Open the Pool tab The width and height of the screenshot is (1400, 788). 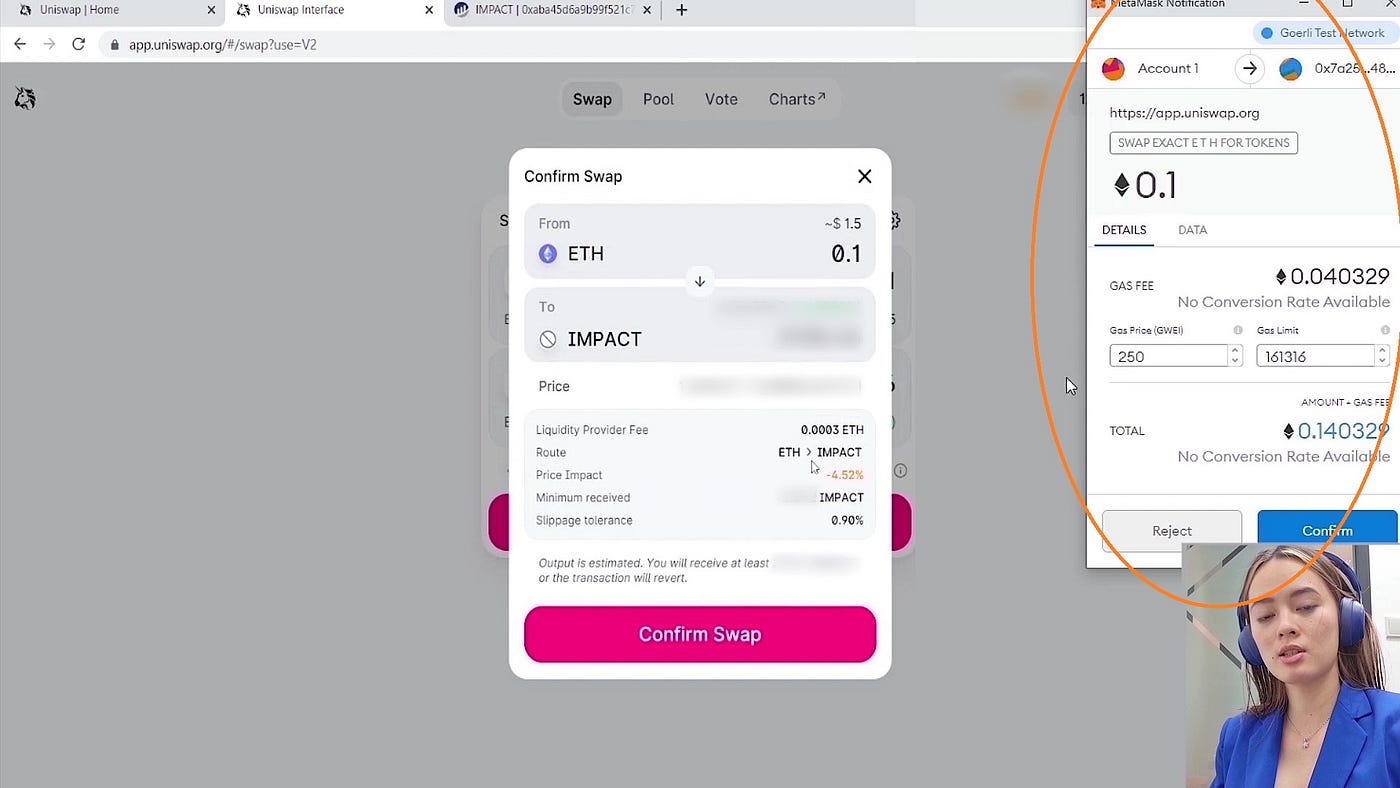658,99
